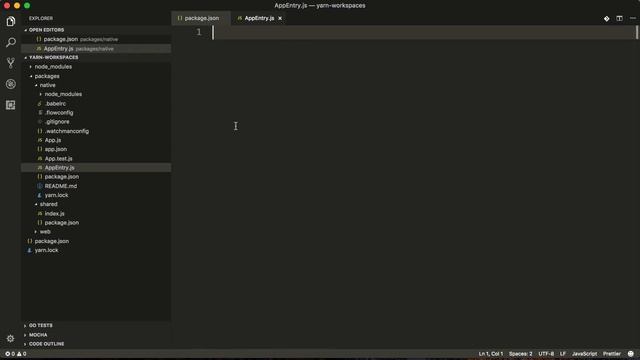Change the UTF-8 file encoding
Viewport: 640px width, 360px height.
pyautogui.click(x=546, y=354)
